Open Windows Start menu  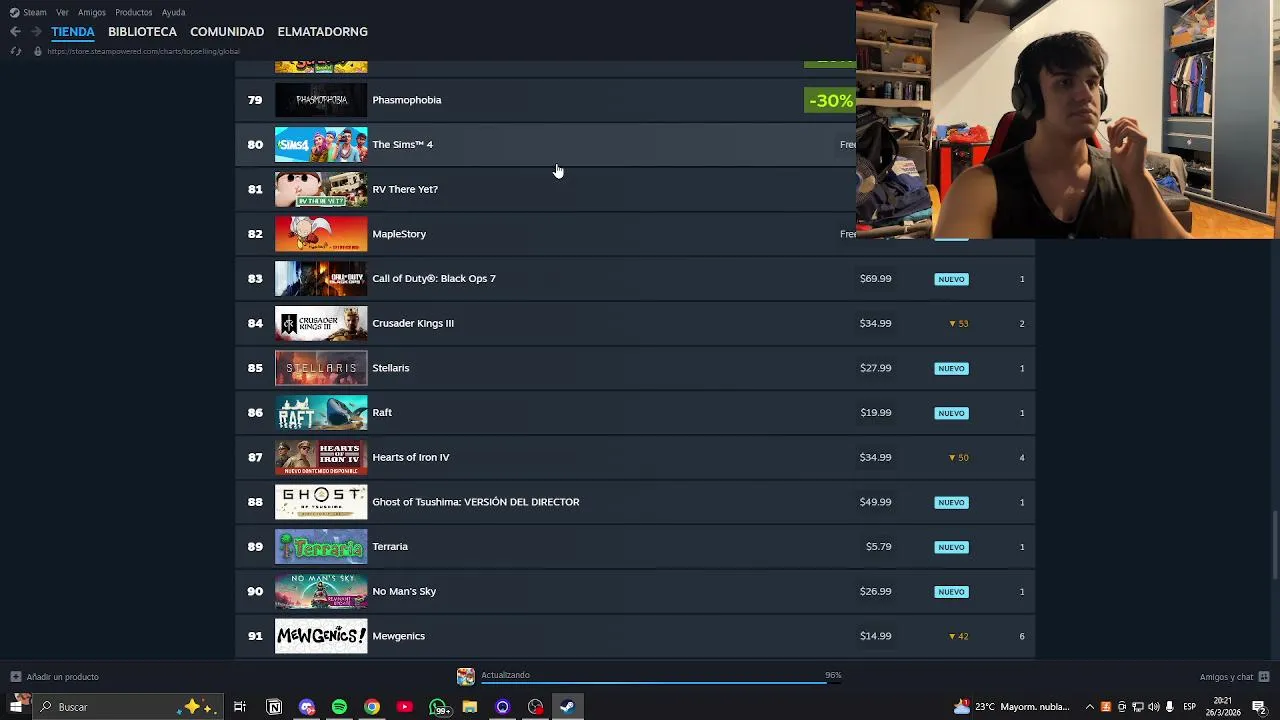coord(17,706)
